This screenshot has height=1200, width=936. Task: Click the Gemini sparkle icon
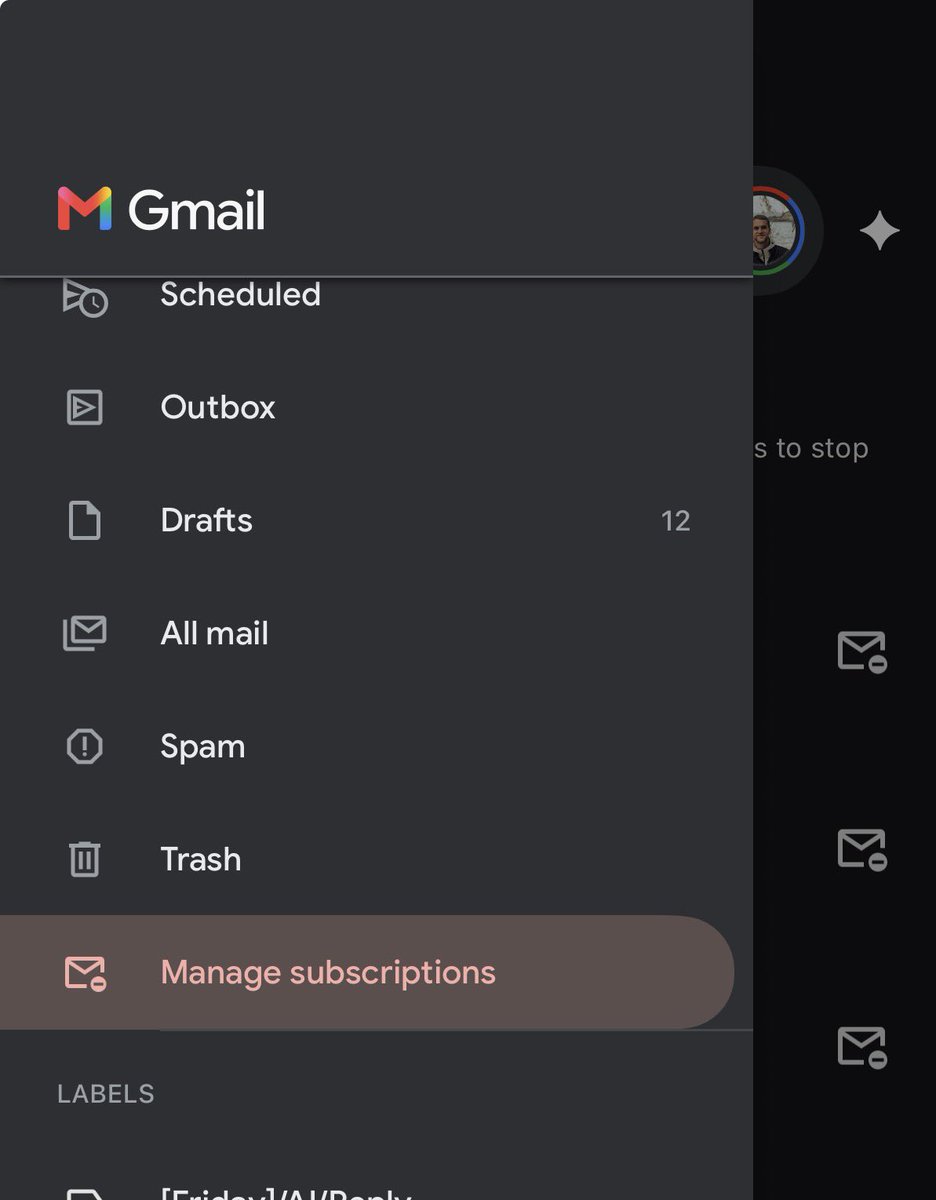[880, 231]
